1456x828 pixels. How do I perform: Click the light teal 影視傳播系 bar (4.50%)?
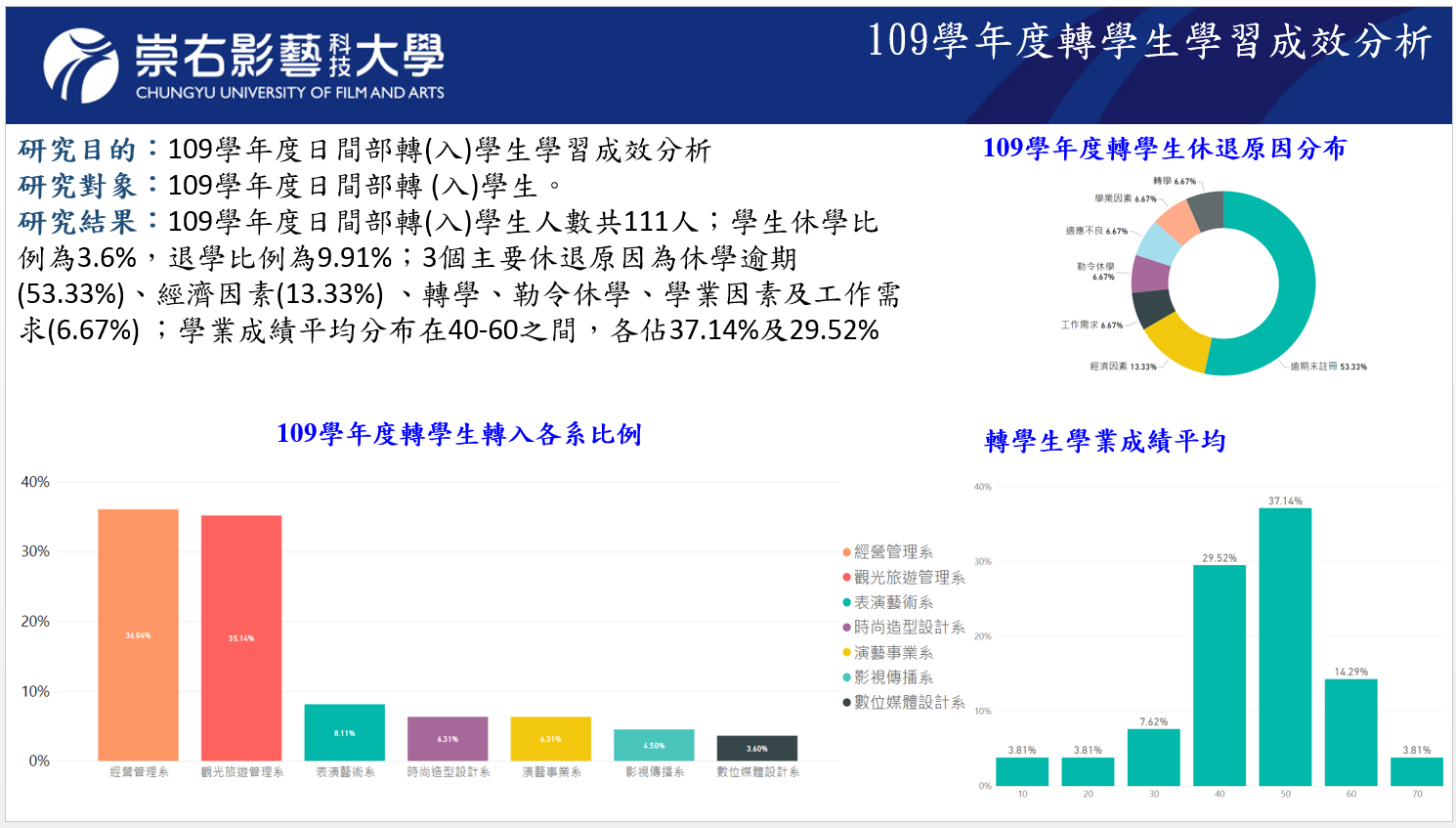tap(654, 745)
